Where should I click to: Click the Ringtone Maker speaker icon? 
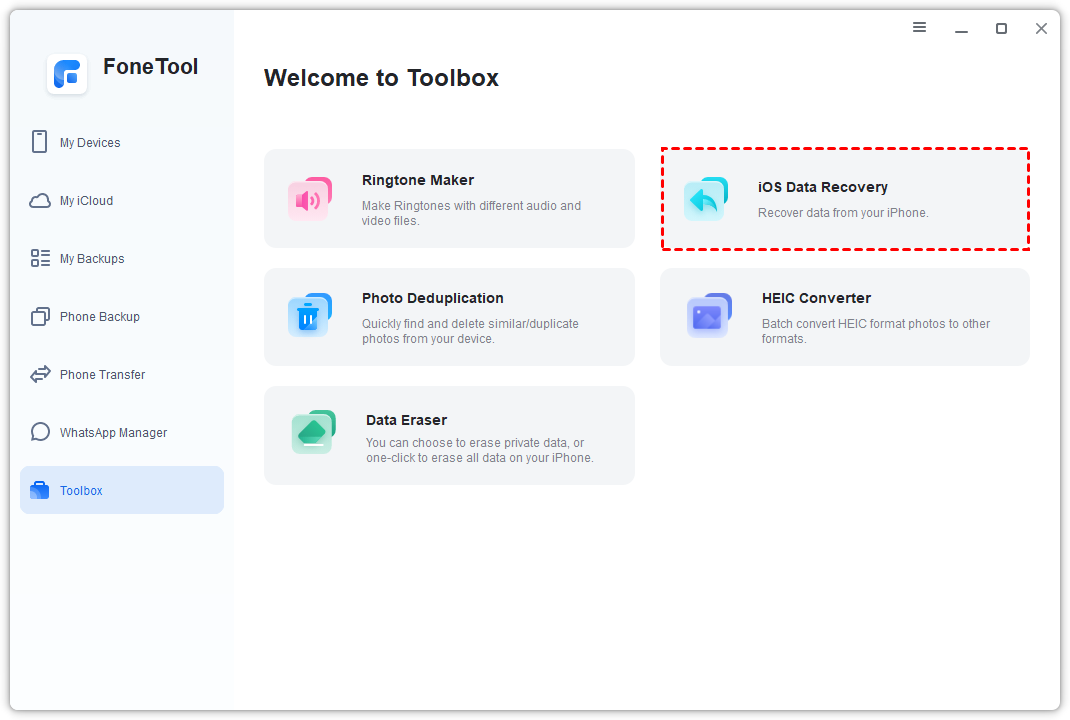tap(310, 199)
